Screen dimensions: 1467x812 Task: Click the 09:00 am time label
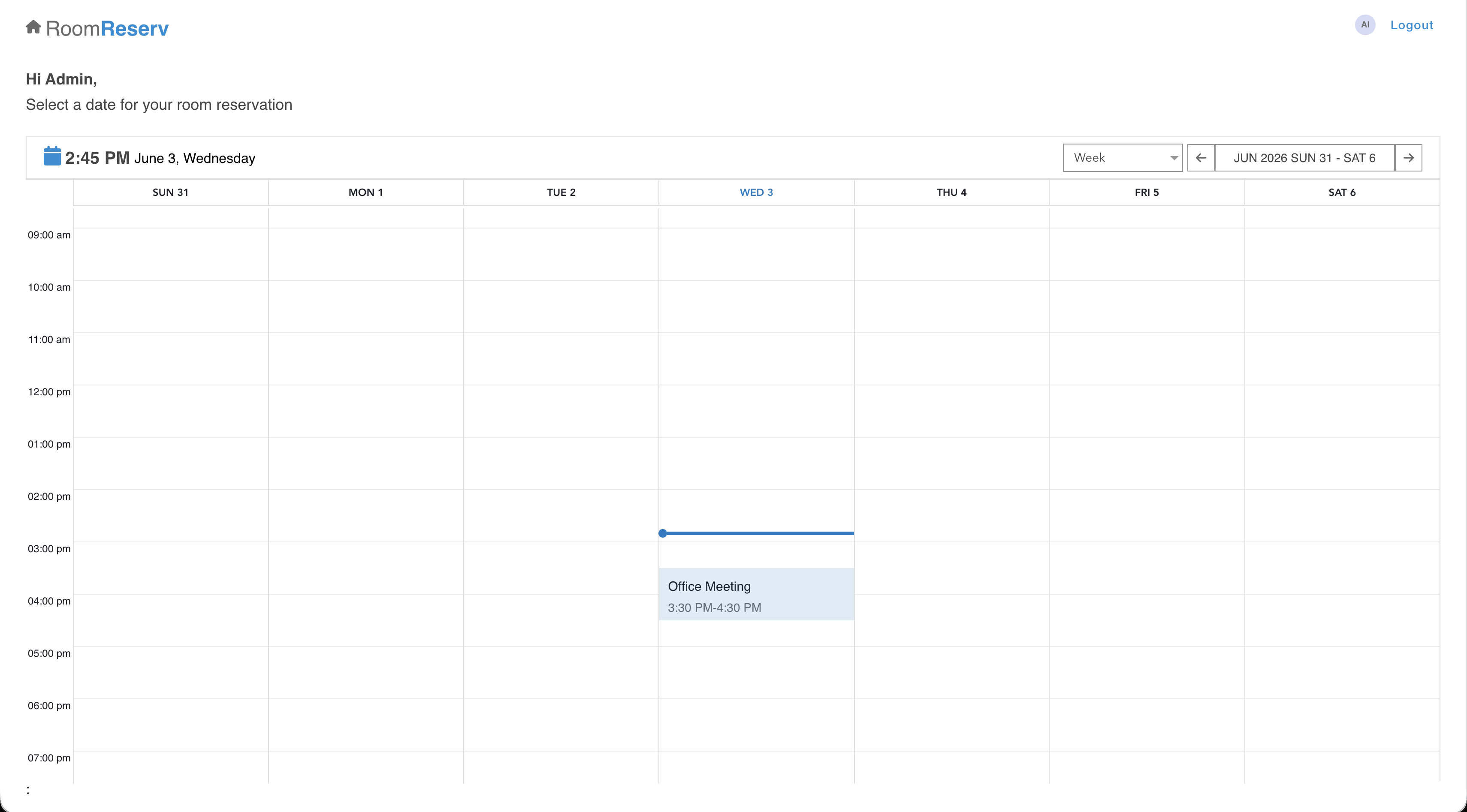[49, 235]
